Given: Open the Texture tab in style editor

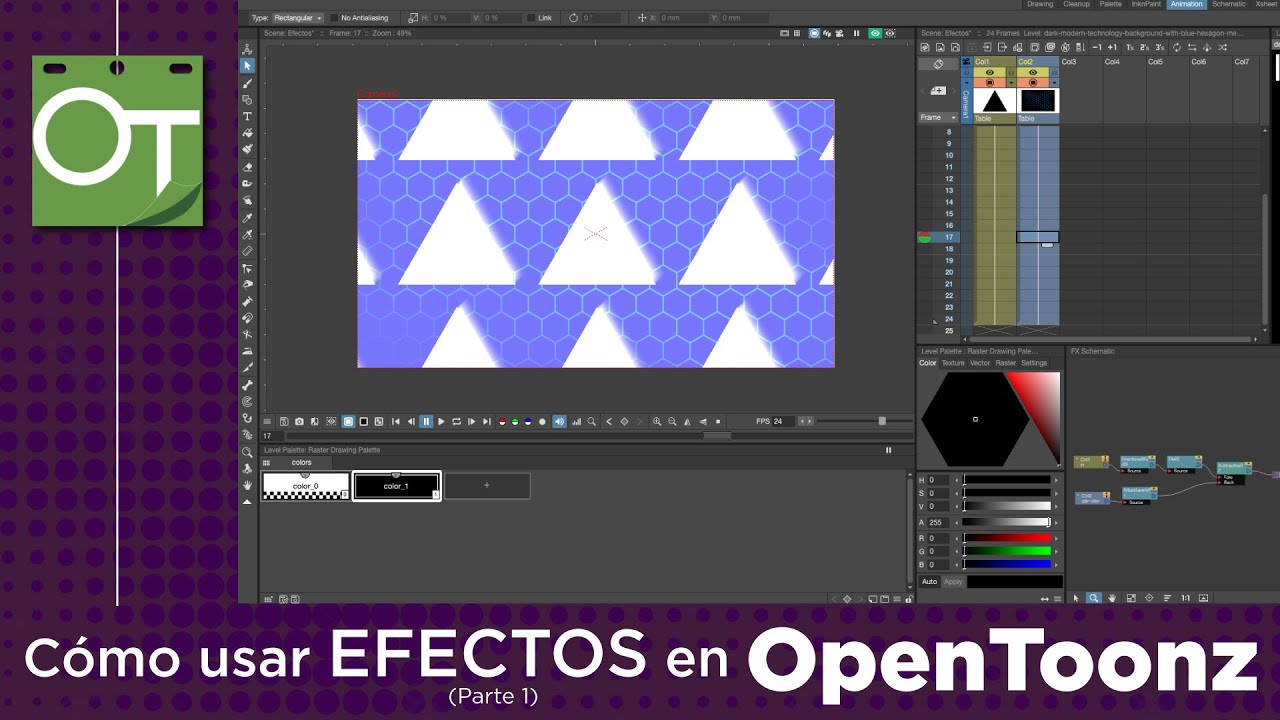Looking at the screenshot, I should coord(953,363).
